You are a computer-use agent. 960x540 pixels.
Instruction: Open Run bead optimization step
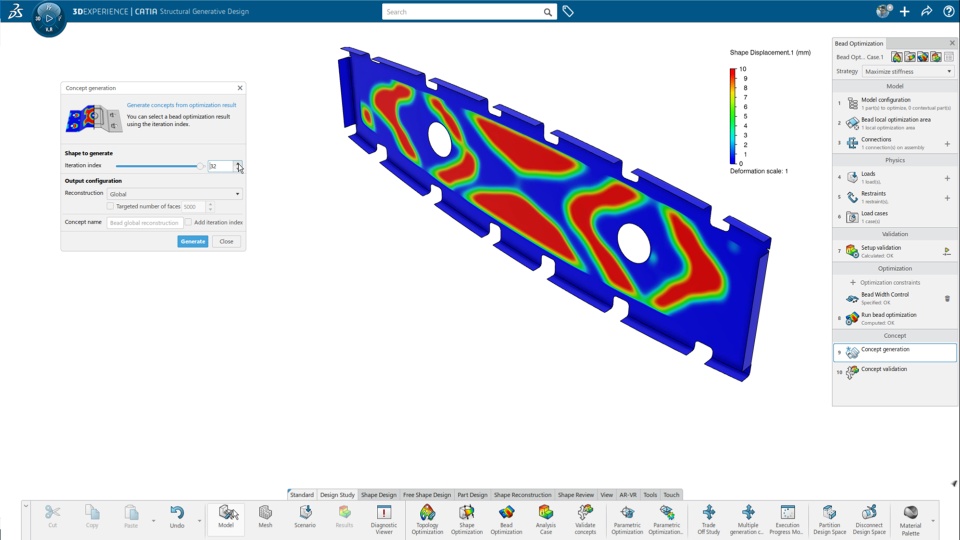pyautogui.click(x=894, y=318)
